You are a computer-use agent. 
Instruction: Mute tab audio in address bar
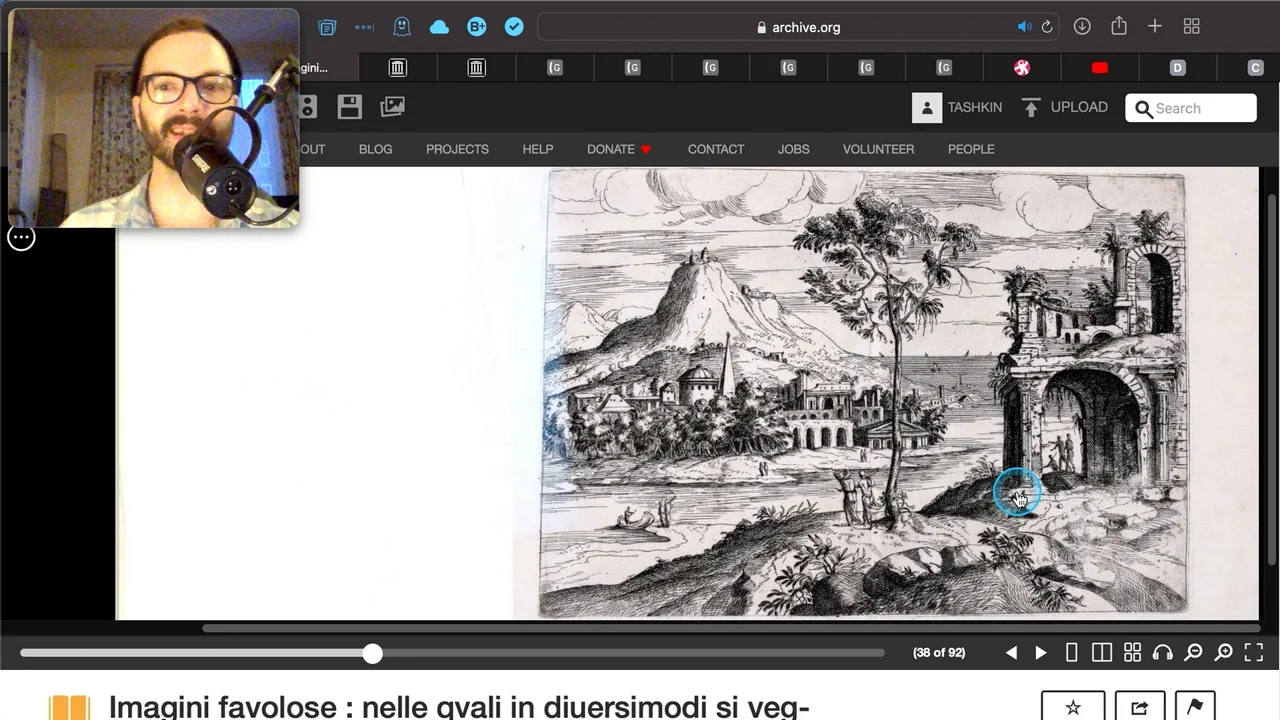click(1024, 27)
